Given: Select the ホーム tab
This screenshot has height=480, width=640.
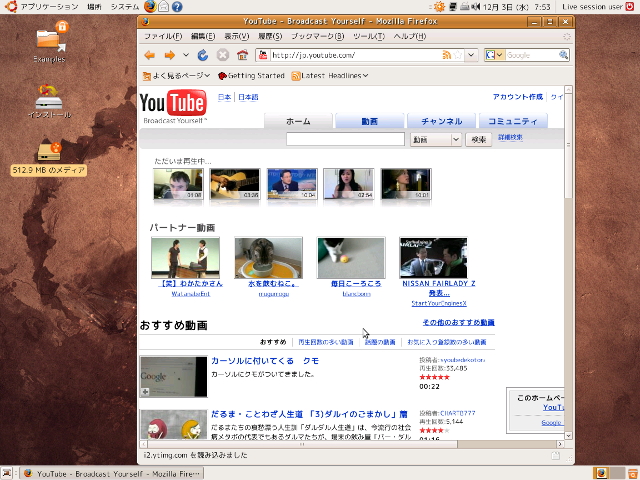Looking at the screenshot, I should pyautogui.click(x=298, y=121).
